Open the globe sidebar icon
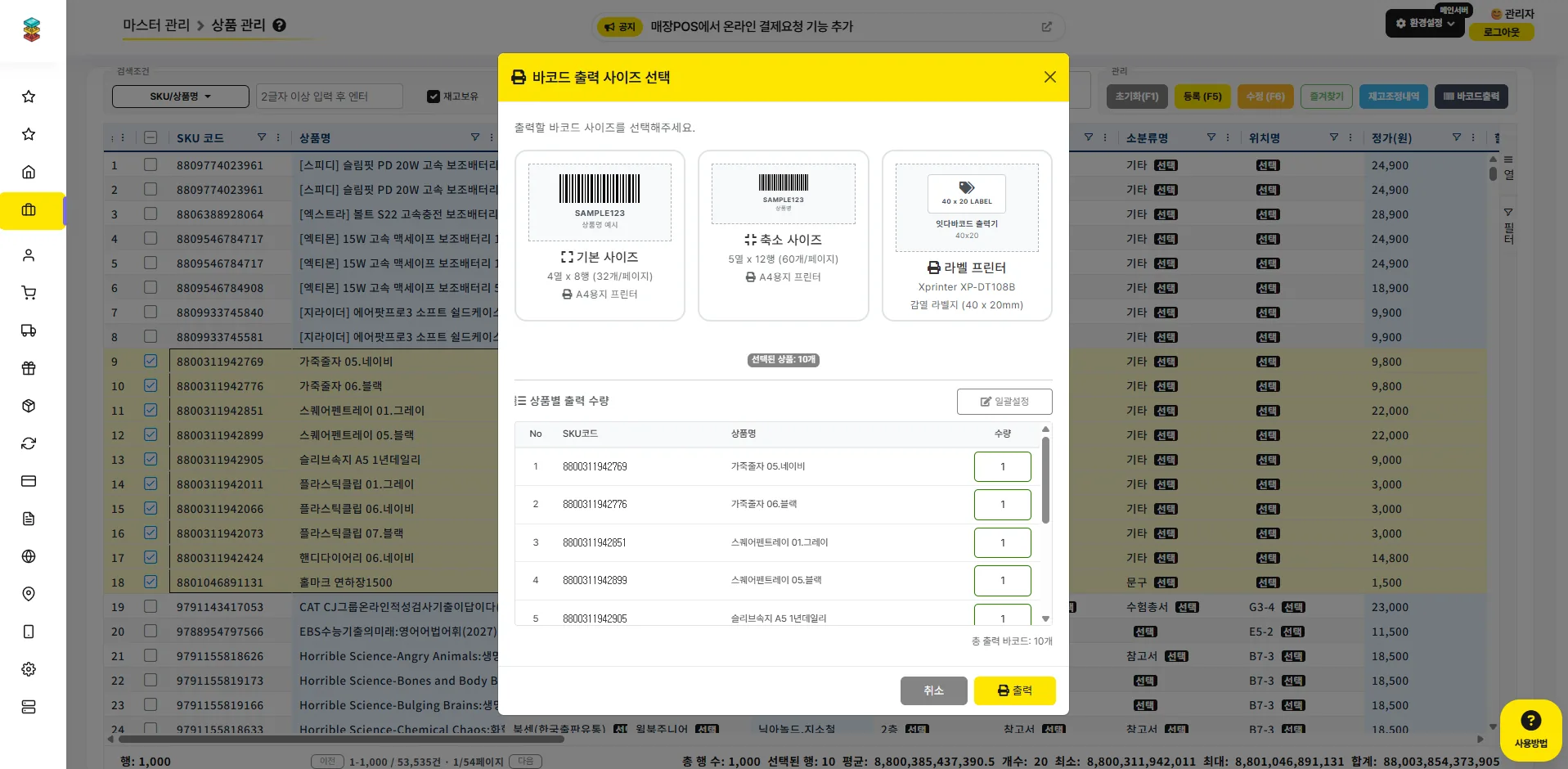The width and height of the screenshot is (1568, 769). tap(29, 556)
